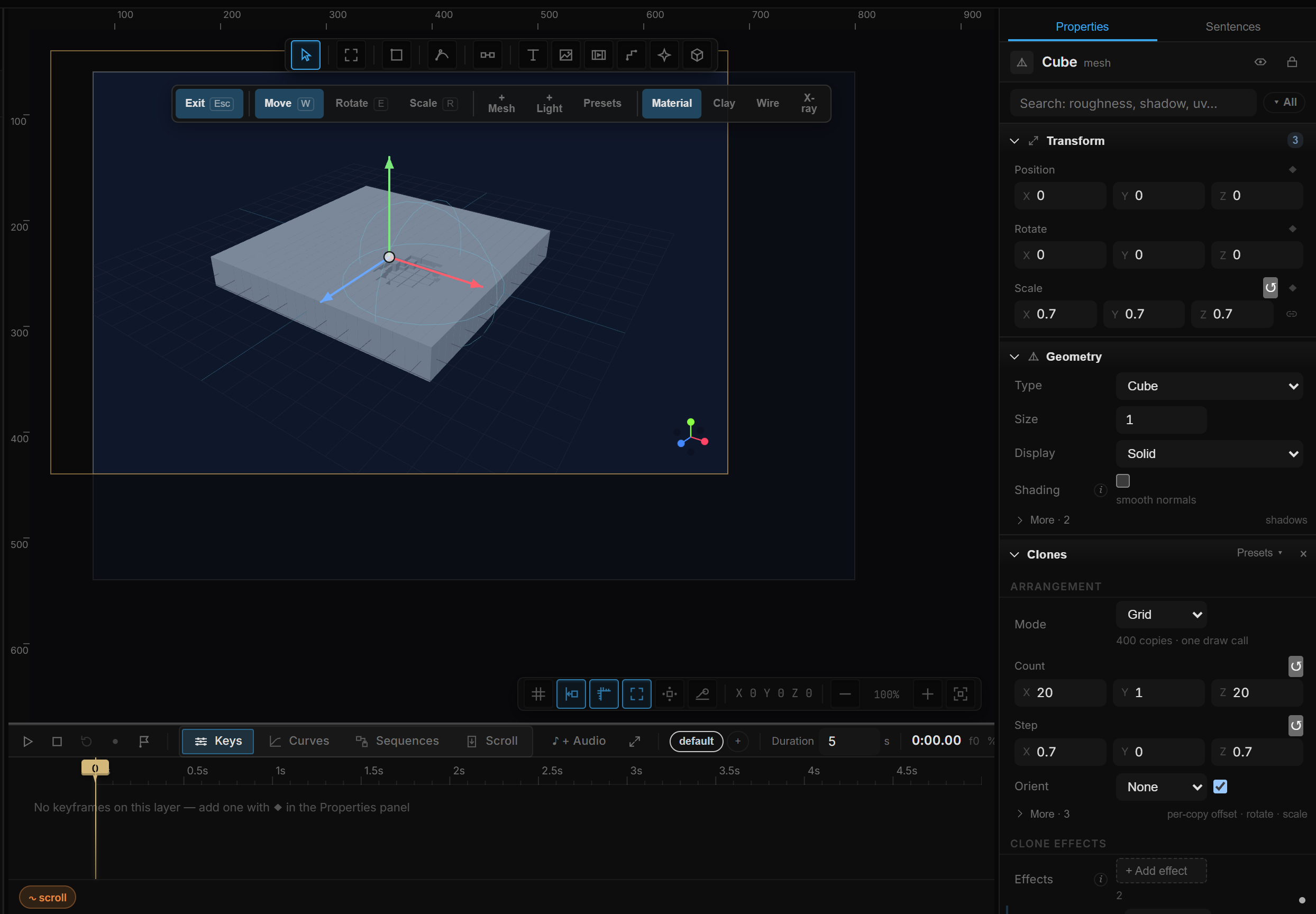This screenshot has height=914, width=1316.
Task: Select the pen path tool
Action: [442, 55]
